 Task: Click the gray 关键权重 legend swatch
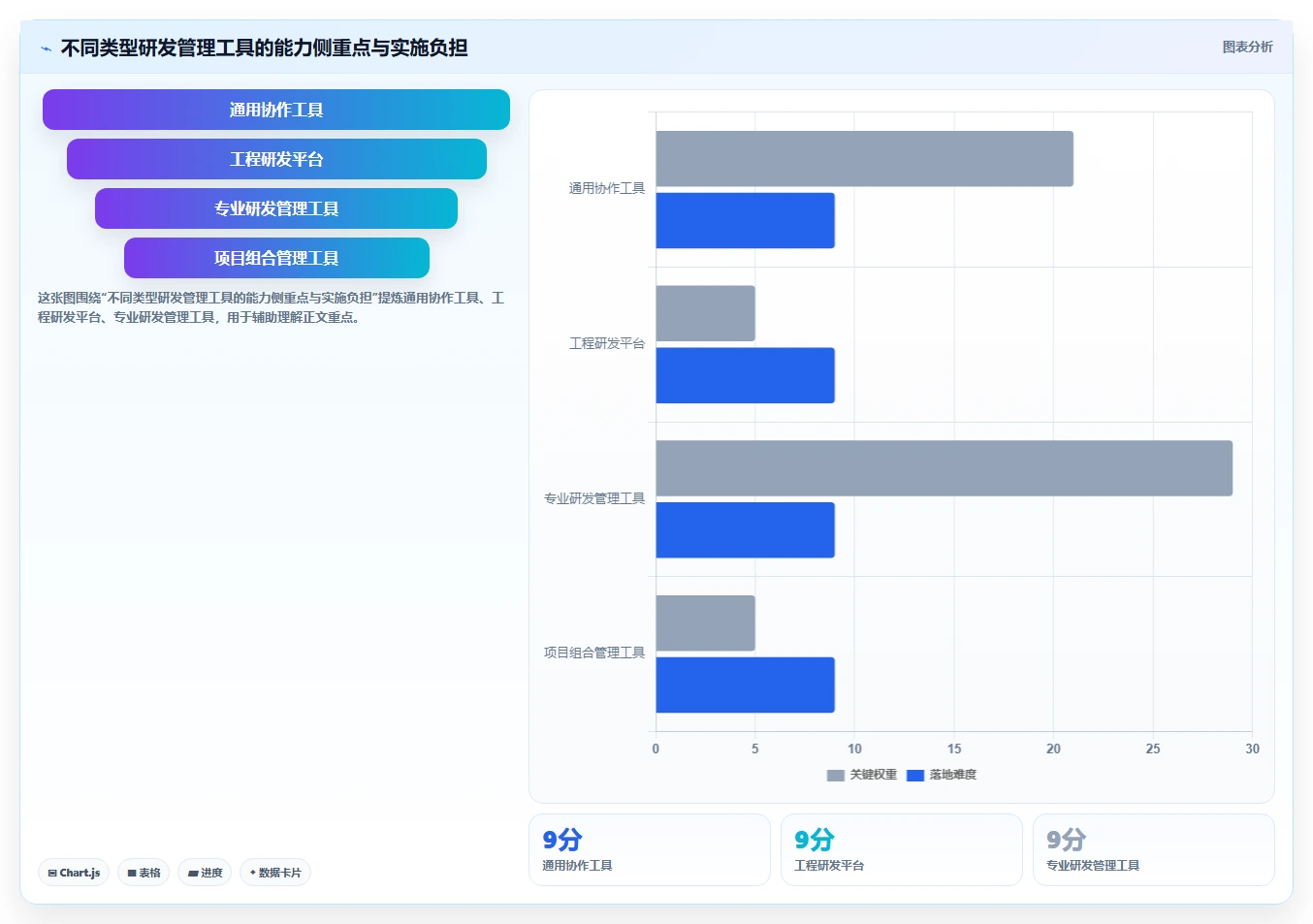(x=835, y=776)
